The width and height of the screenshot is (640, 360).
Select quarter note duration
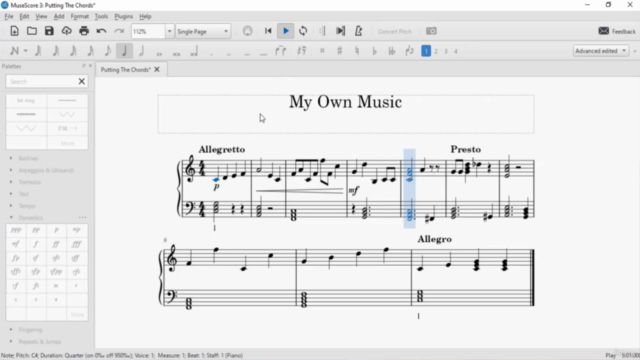click(x=124, y=51)
